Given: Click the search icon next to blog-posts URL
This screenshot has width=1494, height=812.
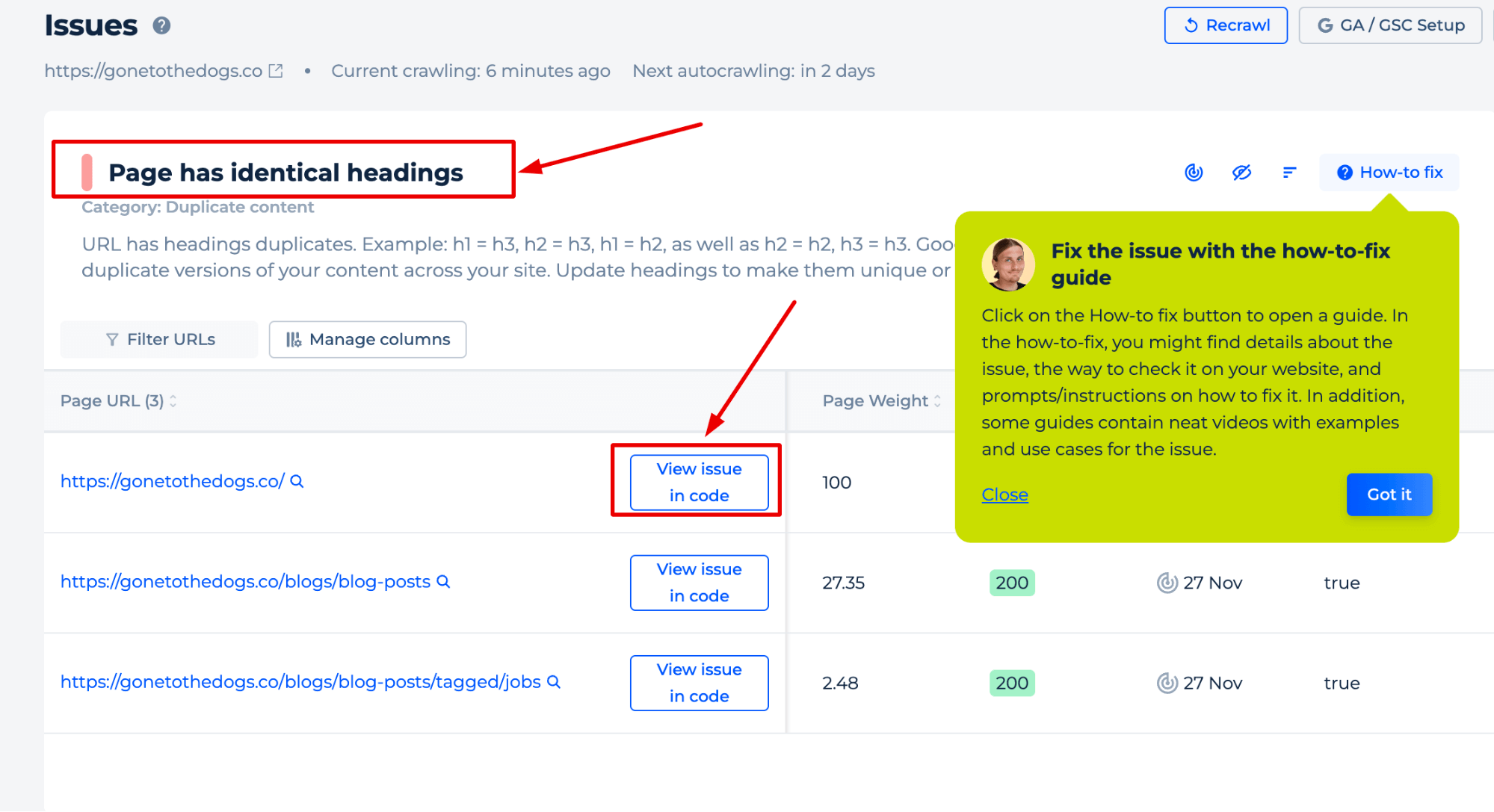Looking at the screenshot, I should coord(443,582).
